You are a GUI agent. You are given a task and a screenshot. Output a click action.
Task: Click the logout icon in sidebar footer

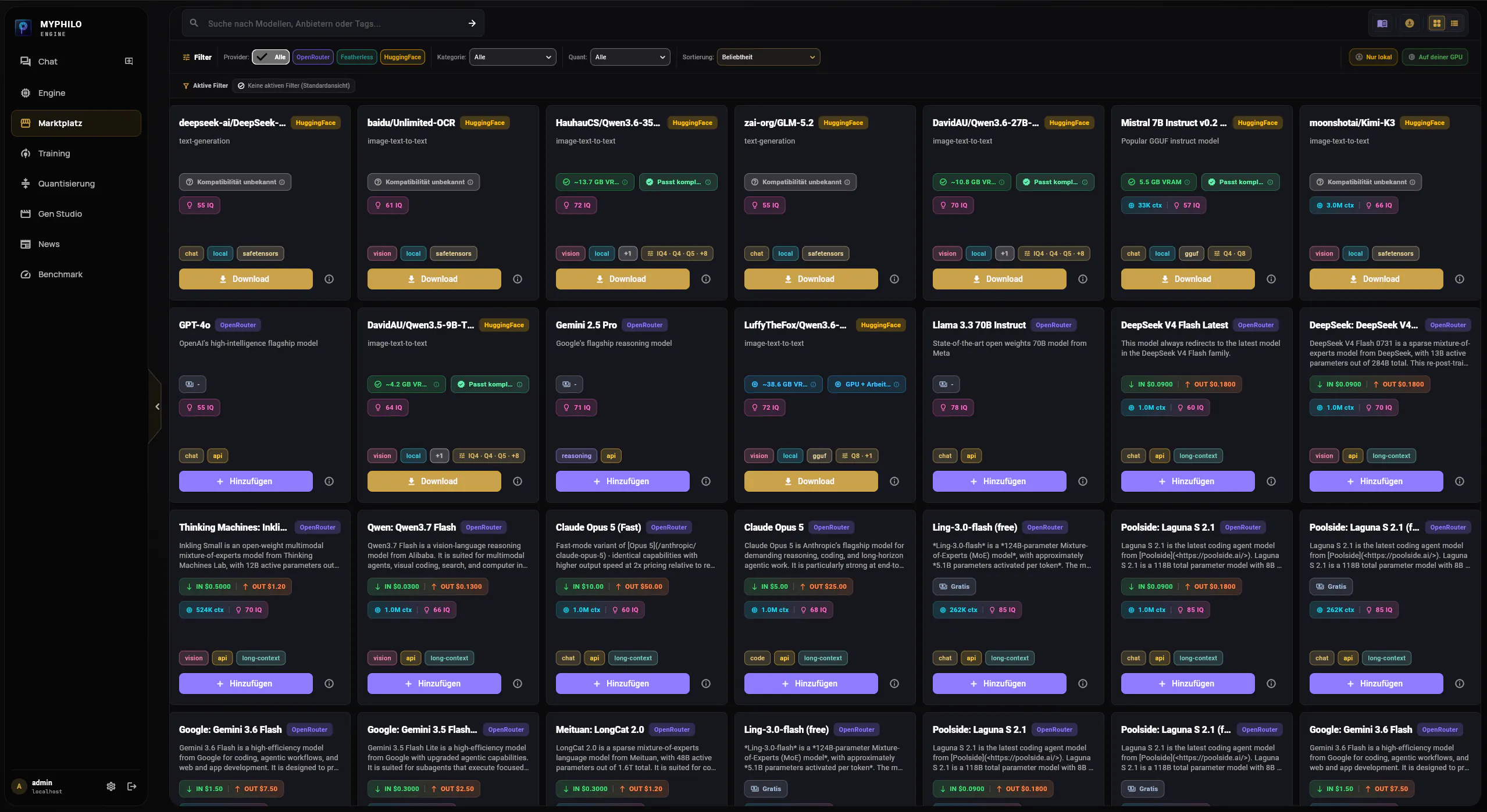coord(132,786)
